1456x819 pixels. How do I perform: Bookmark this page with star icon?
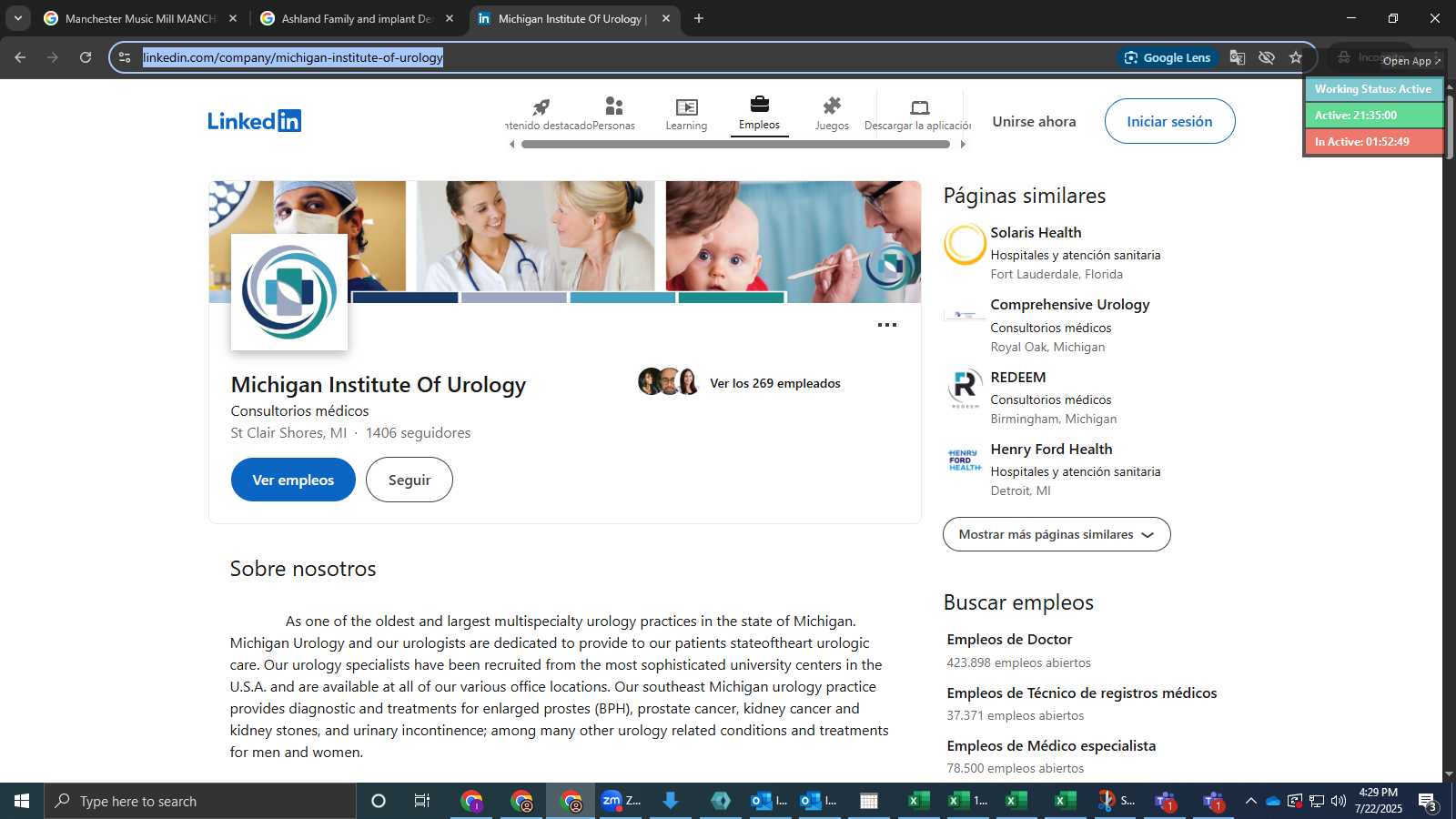(1296, 57)
